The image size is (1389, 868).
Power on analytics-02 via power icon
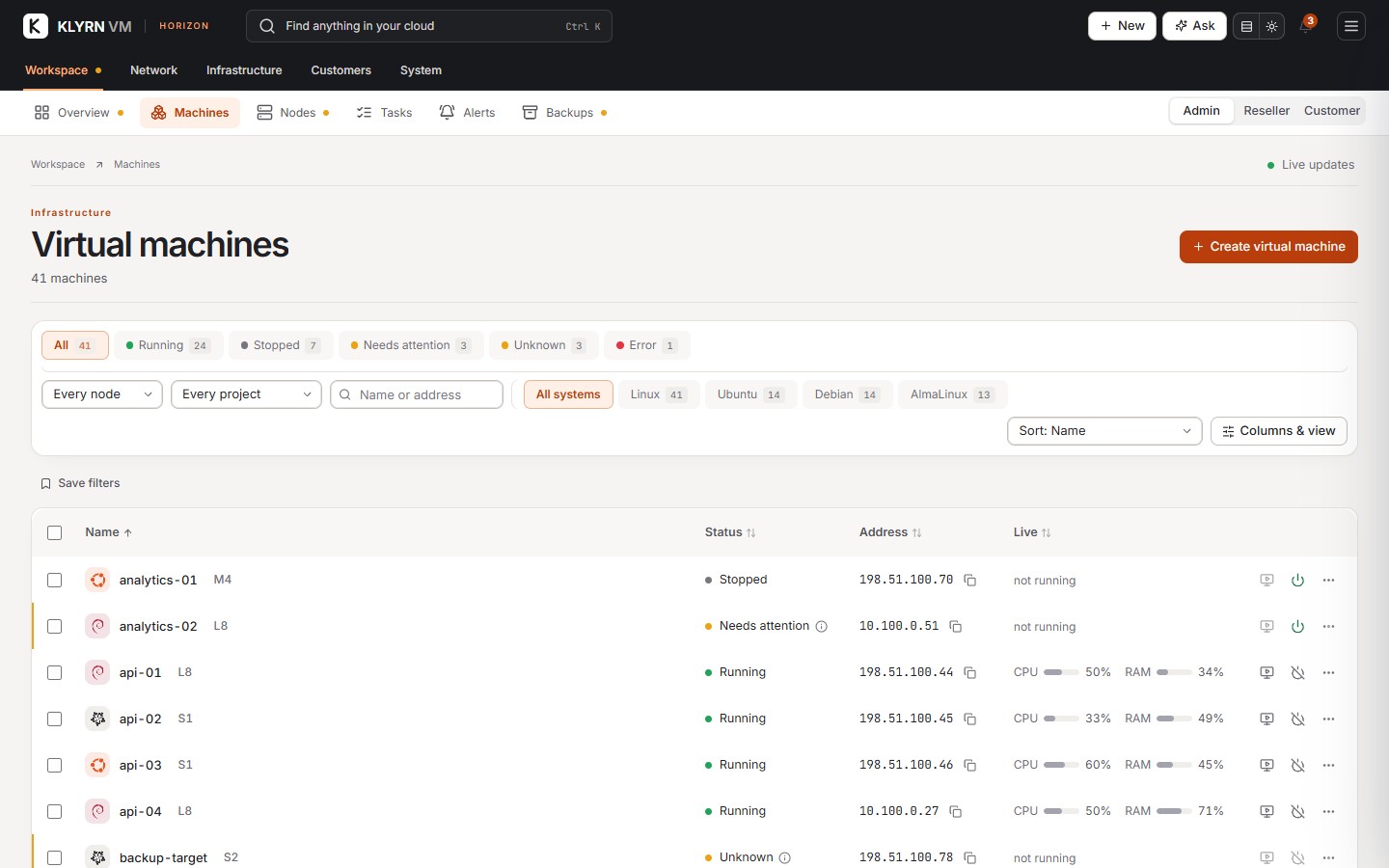point(1298,627)
